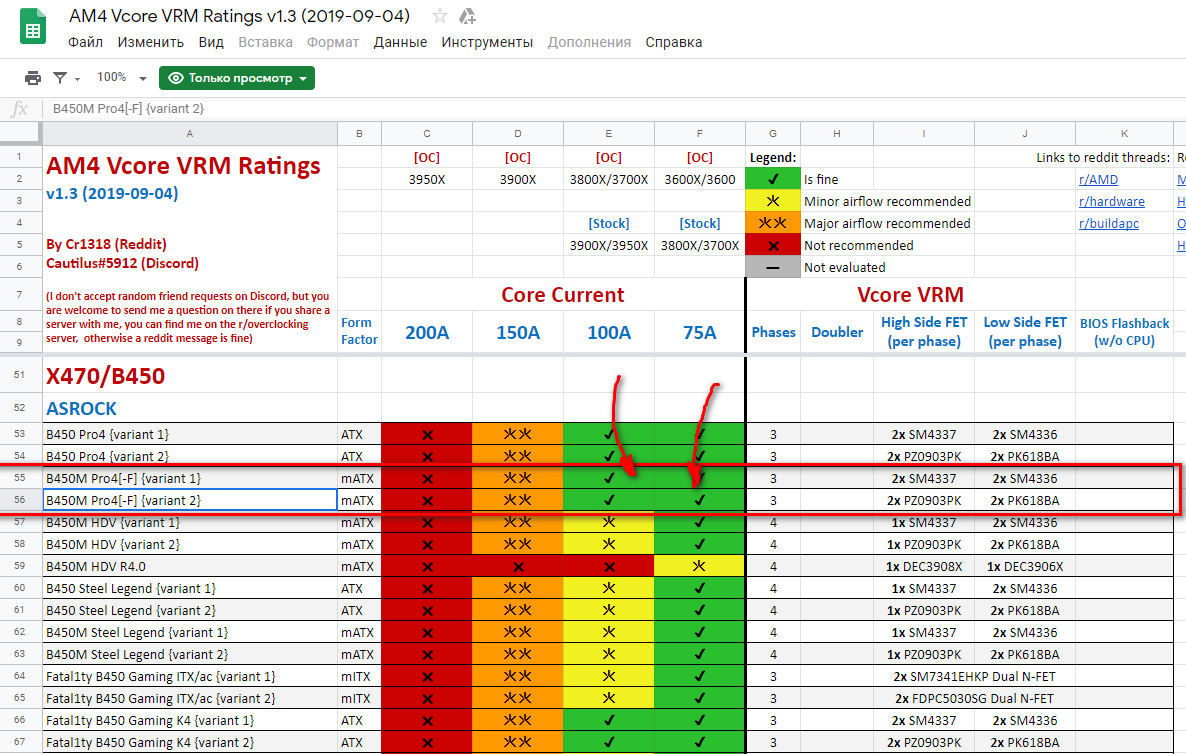Viewport: 1186px width, 754px height.
Task: Click the add to Drive icon
Action: [x=468, y=16]
